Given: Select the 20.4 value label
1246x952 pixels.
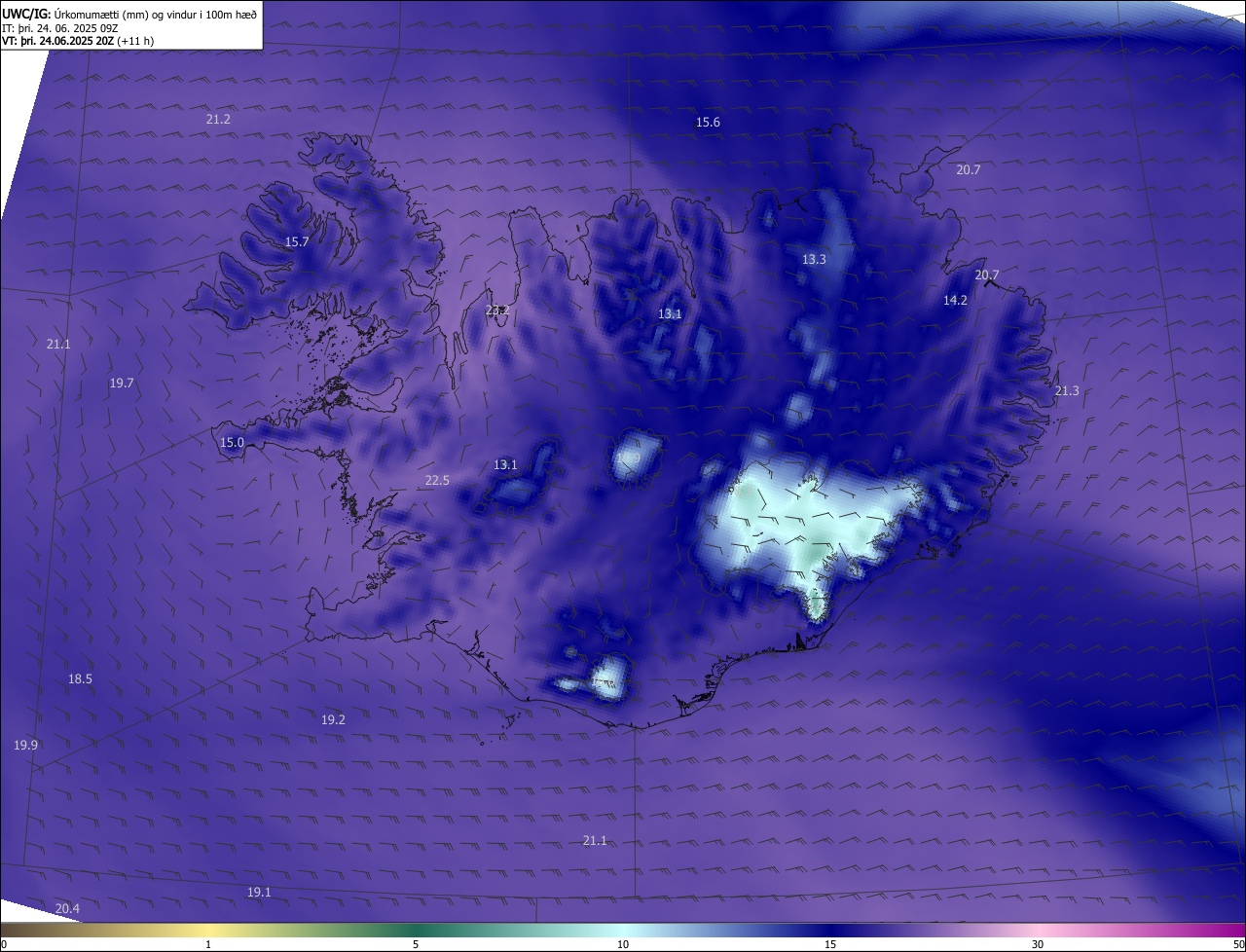Looking at the screenshot, I should click(x=67, y=908).
